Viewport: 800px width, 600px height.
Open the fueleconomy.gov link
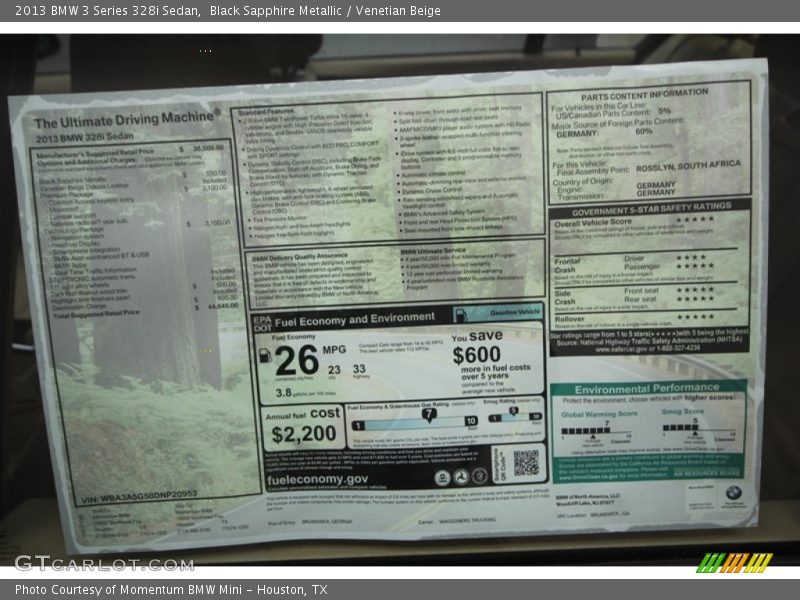pyautogui.click(x=318, y=479)
